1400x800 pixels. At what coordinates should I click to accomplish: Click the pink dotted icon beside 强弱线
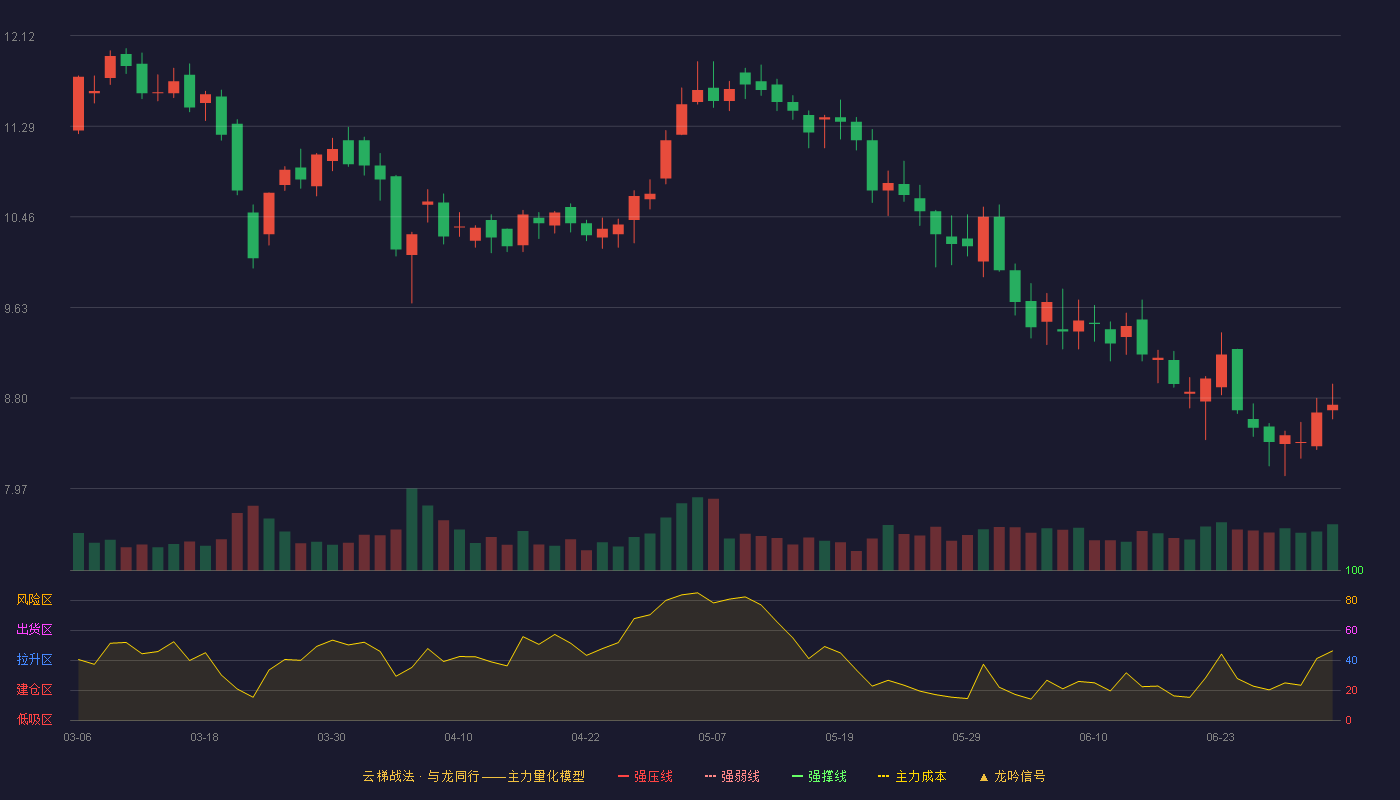click(711, 776)
